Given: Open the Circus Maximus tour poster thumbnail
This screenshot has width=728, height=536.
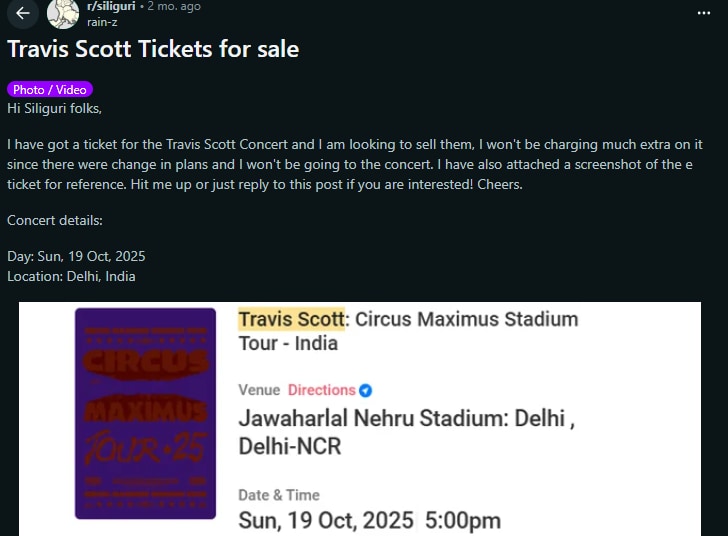Looking at the screenshot, I should point(145,413).
